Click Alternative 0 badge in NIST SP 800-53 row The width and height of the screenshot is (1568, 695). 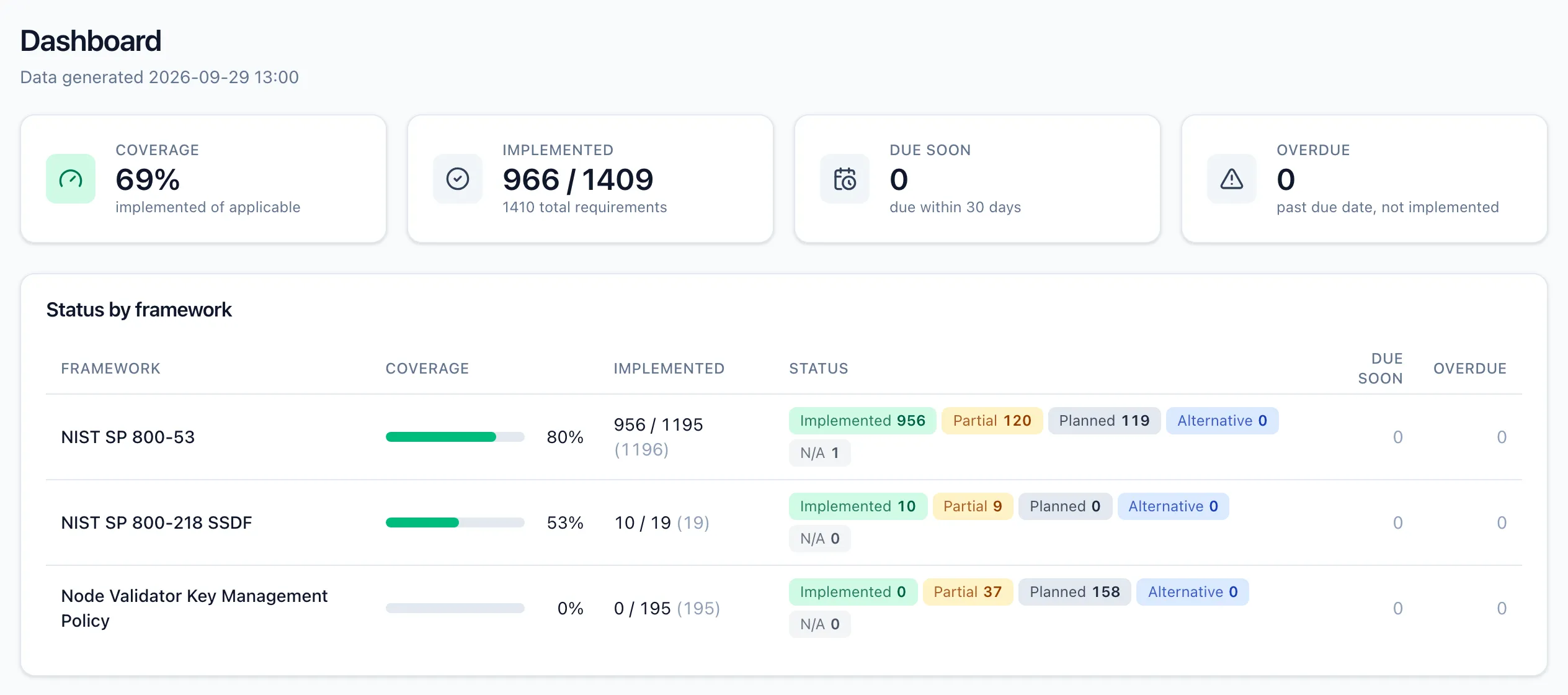click(x=1222, y=421)
